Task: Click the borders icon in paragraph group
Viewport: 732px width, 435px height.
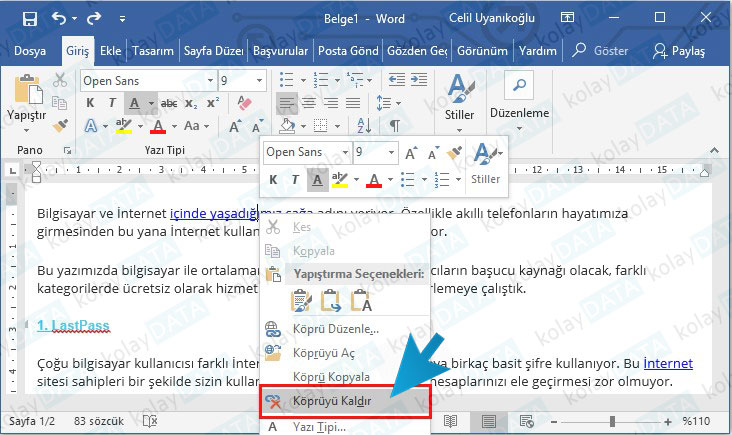Action: (321, 126)
